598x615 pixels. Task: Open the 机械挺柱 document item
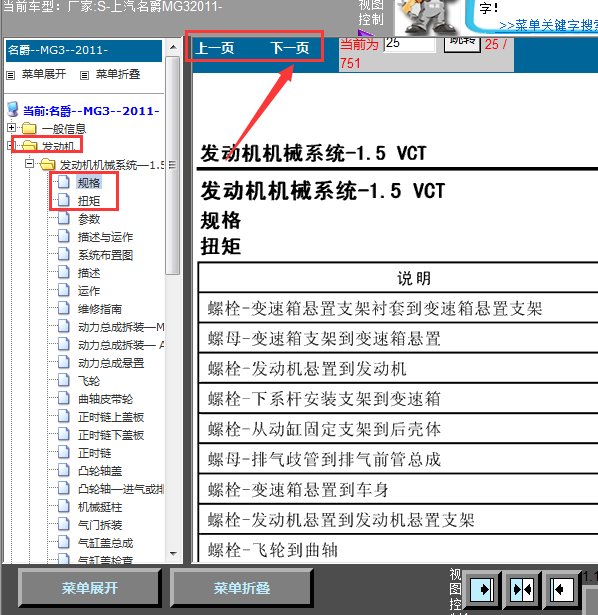tap(100, 507)
